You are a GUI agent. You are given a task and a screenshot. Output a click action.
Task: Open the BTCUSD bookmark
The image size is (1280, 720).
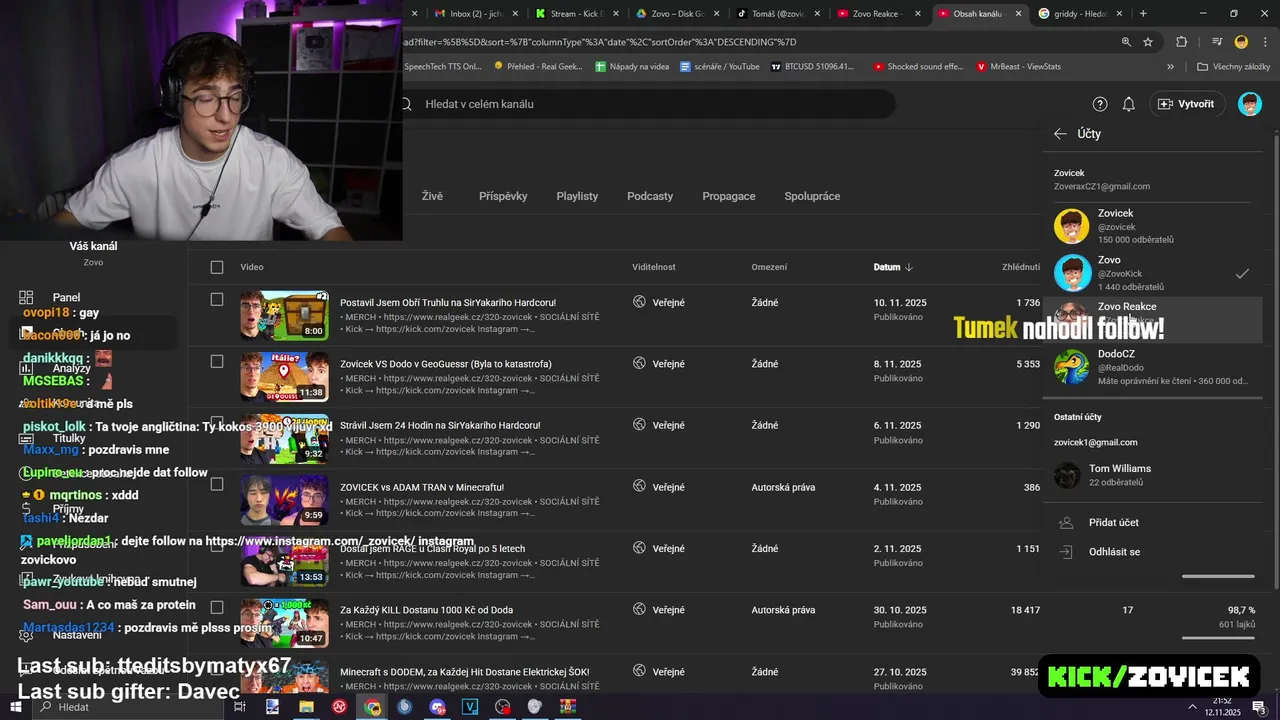[x=811, y=67]
